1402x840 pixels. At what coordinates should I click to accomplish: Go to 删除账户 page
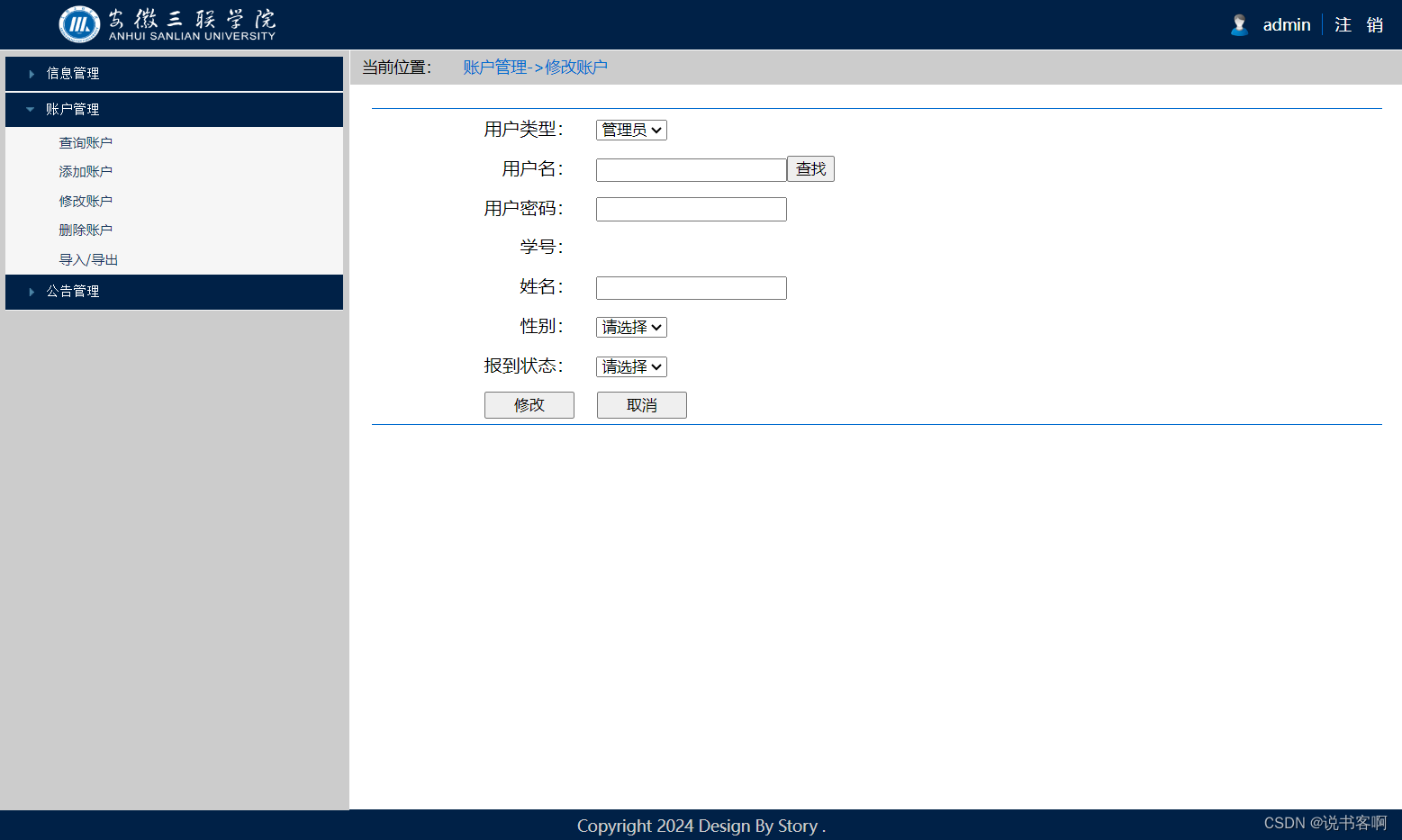[x=86, y=230]
